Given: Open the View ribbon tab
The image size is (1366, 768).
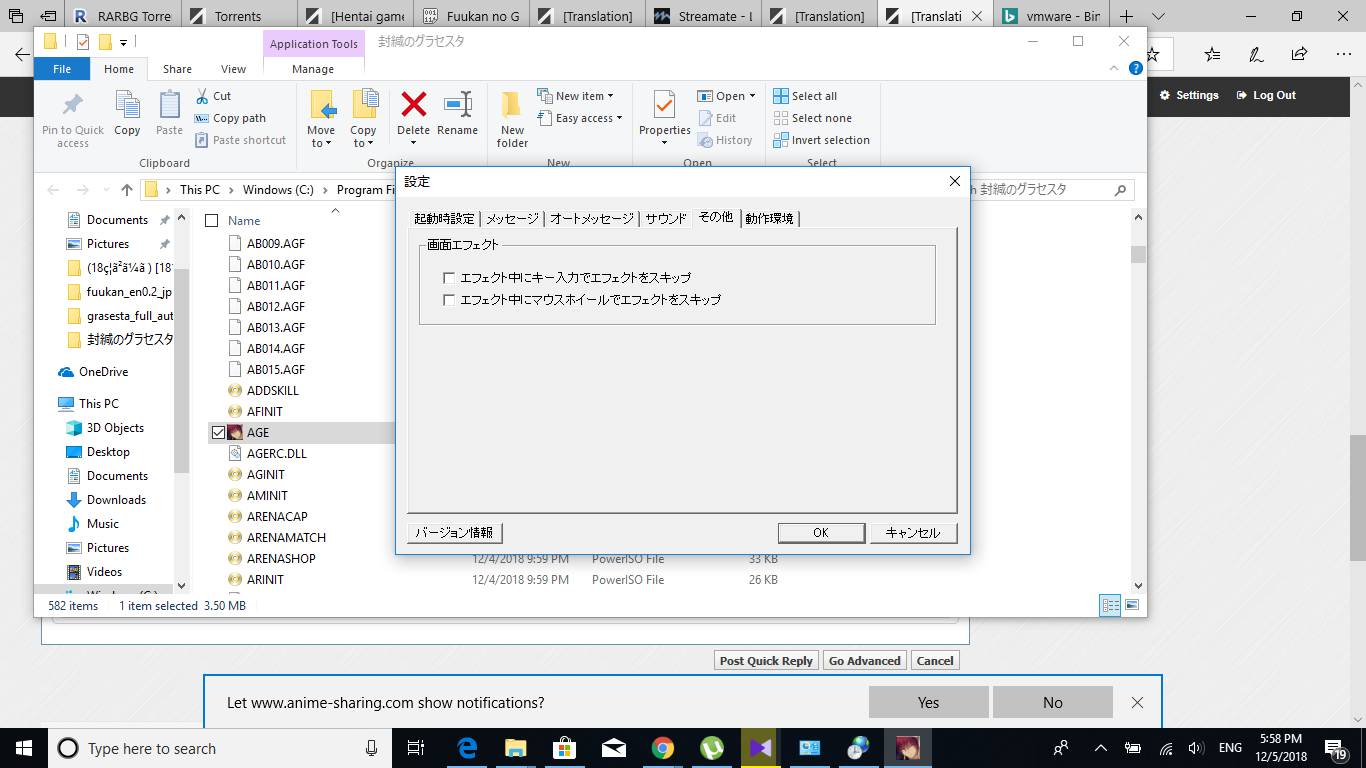Looking at the screenshot, I should 233,69.
